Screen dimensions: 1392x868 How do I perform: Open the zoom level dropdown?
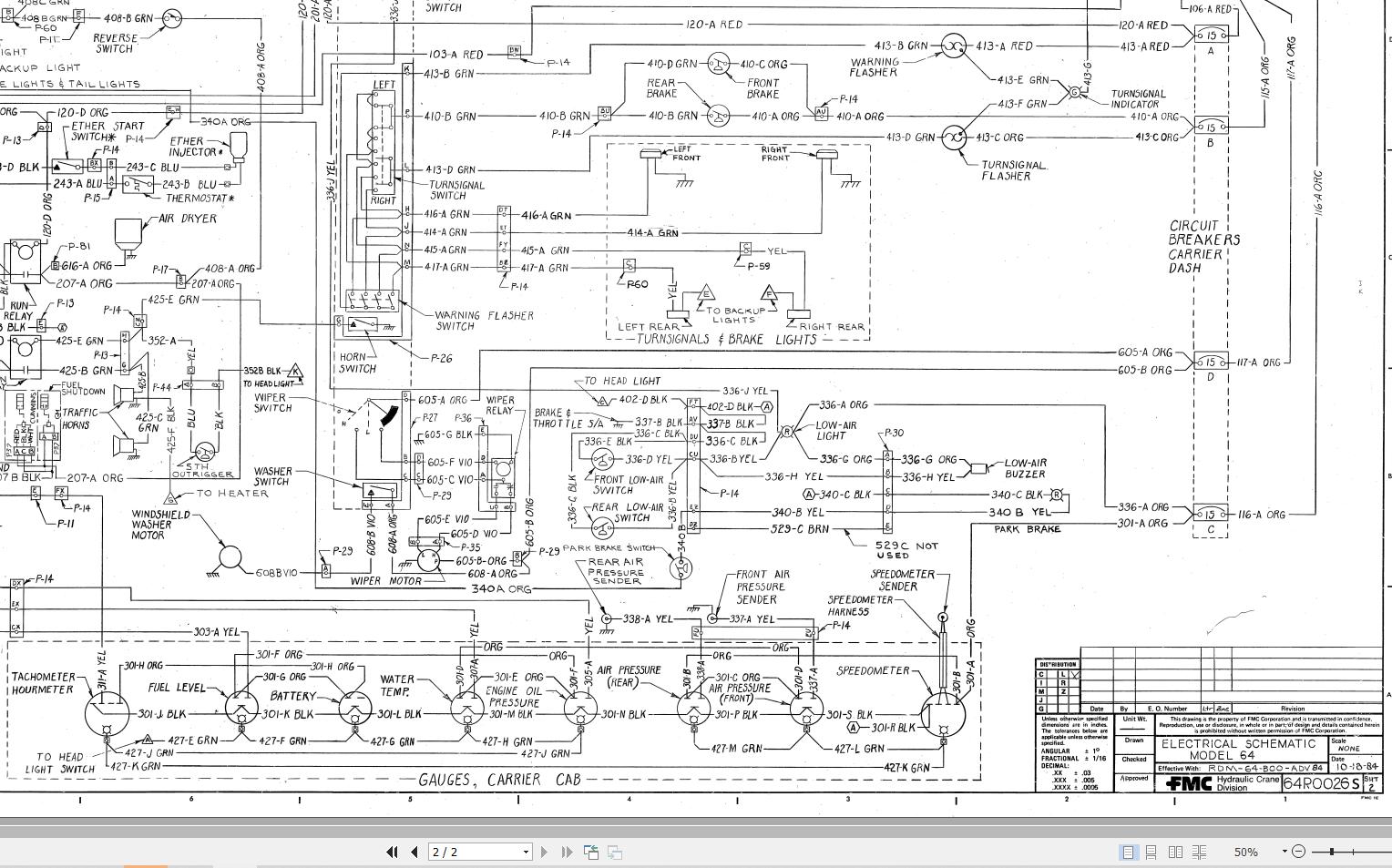point(1284,852)
